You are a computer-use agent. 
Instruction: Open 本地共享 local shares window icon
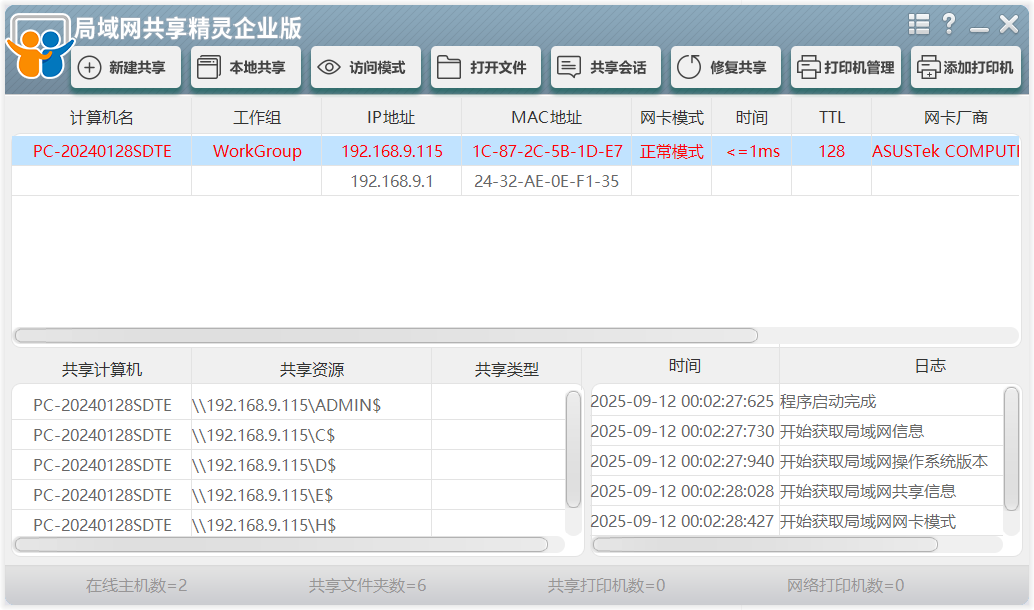[x=208, y=68]
